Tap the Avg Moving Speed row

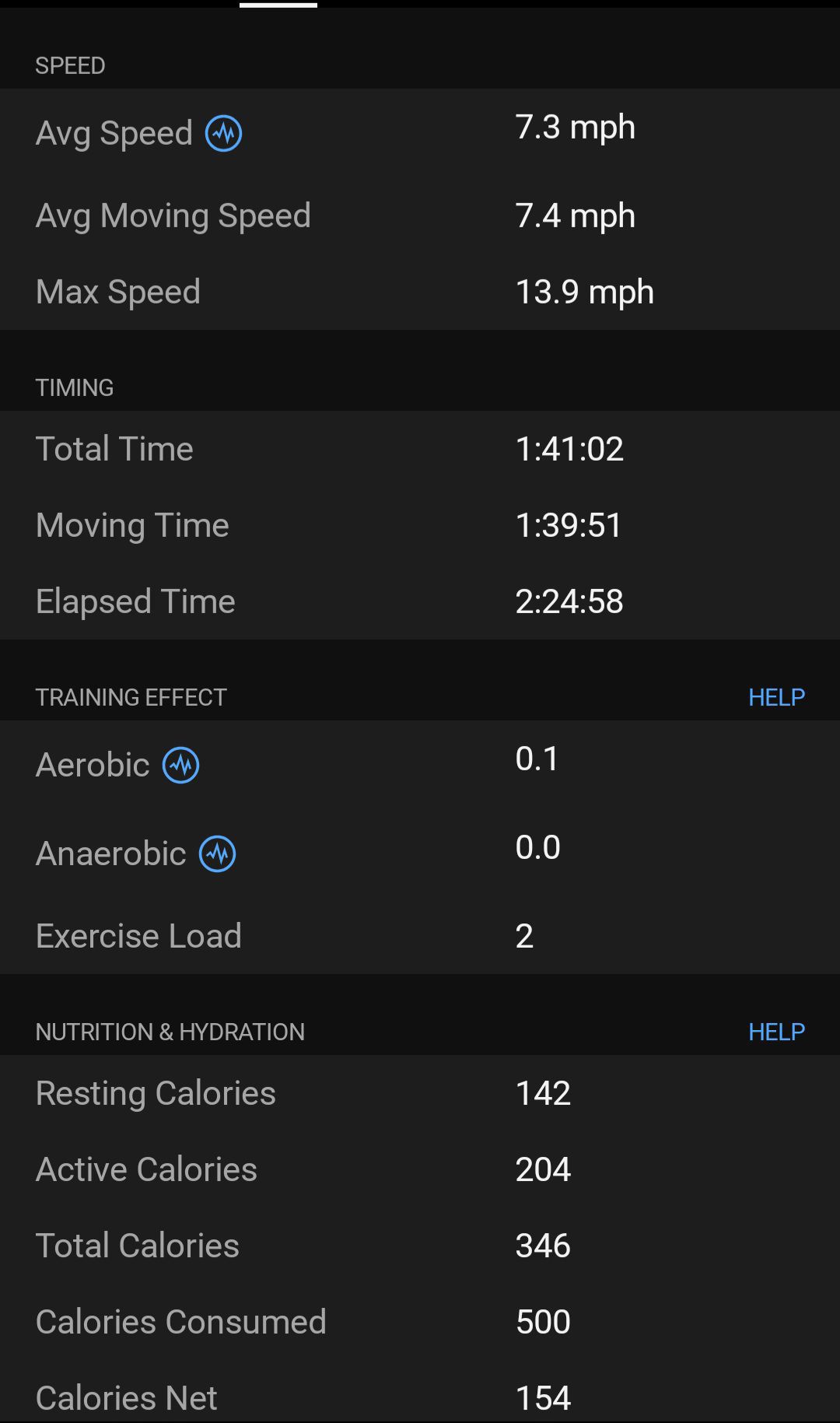(420, 216)
